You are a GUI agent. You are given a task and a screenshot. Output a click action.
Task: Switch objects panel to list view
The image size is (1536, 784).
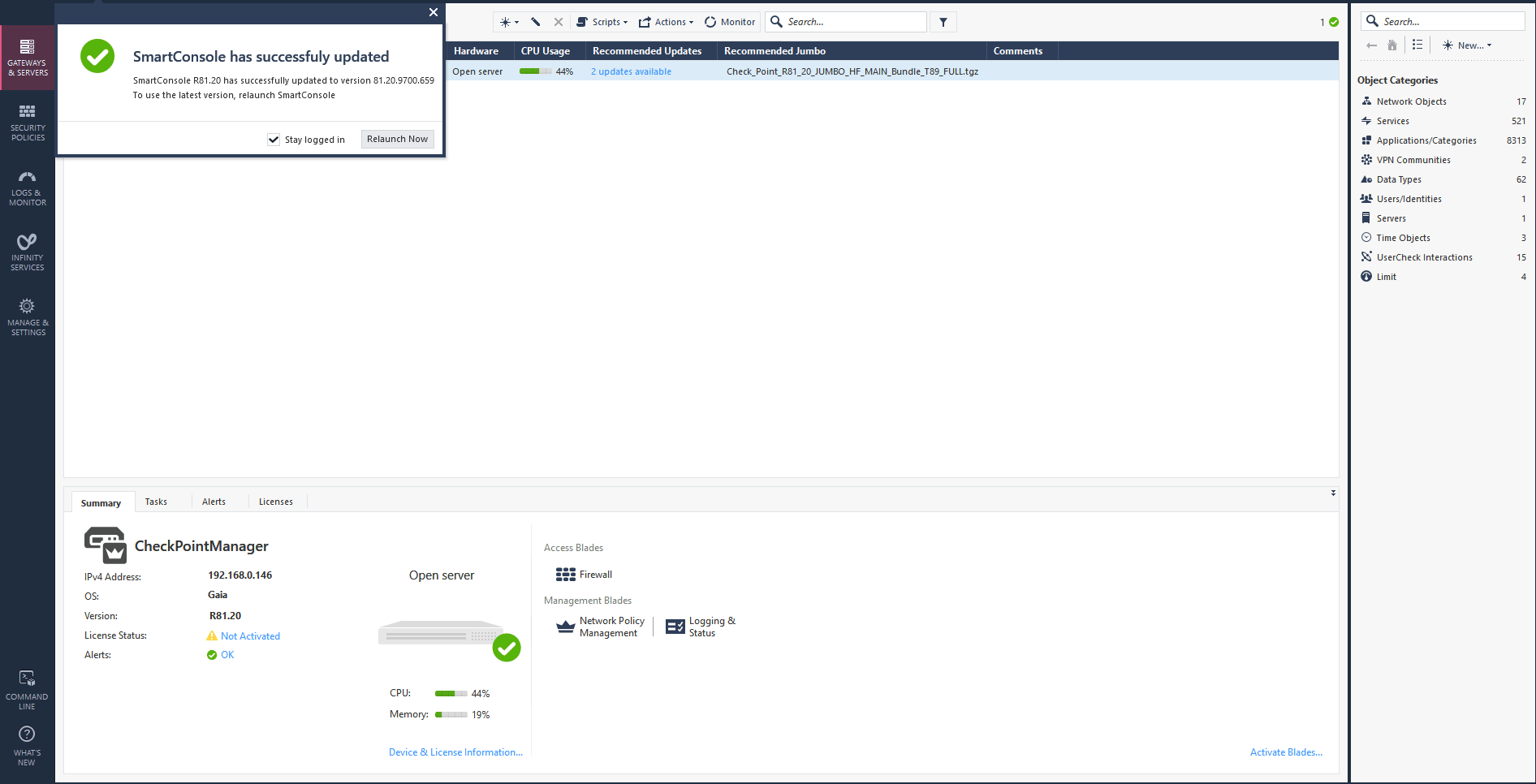coord(1417,45)
